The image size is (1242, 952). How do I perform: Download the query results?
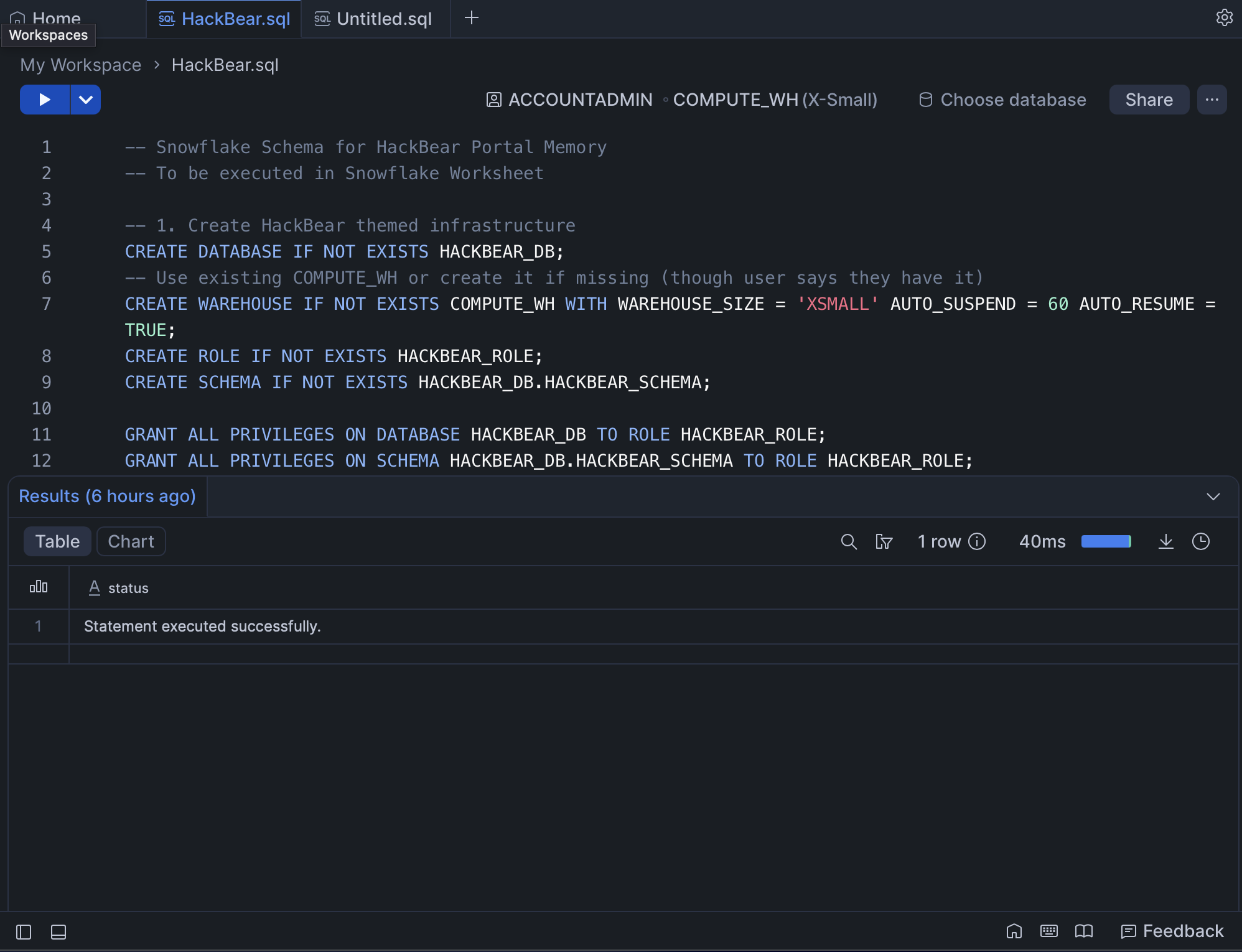pyautogui.click(x=1165, y=541)
